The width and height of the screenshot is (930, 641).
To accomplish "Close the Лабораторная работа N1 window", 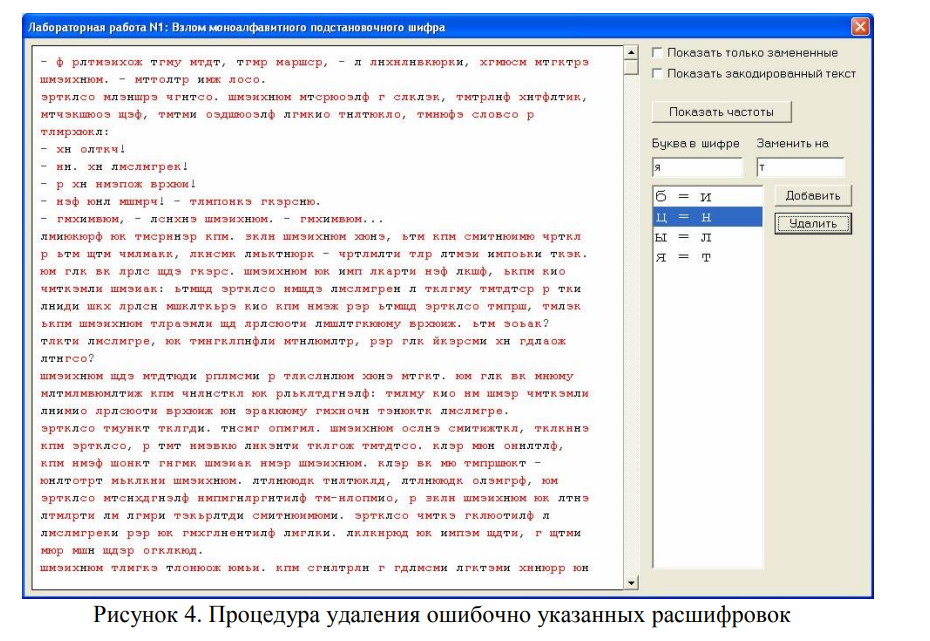I will click(x=859, y=27).
